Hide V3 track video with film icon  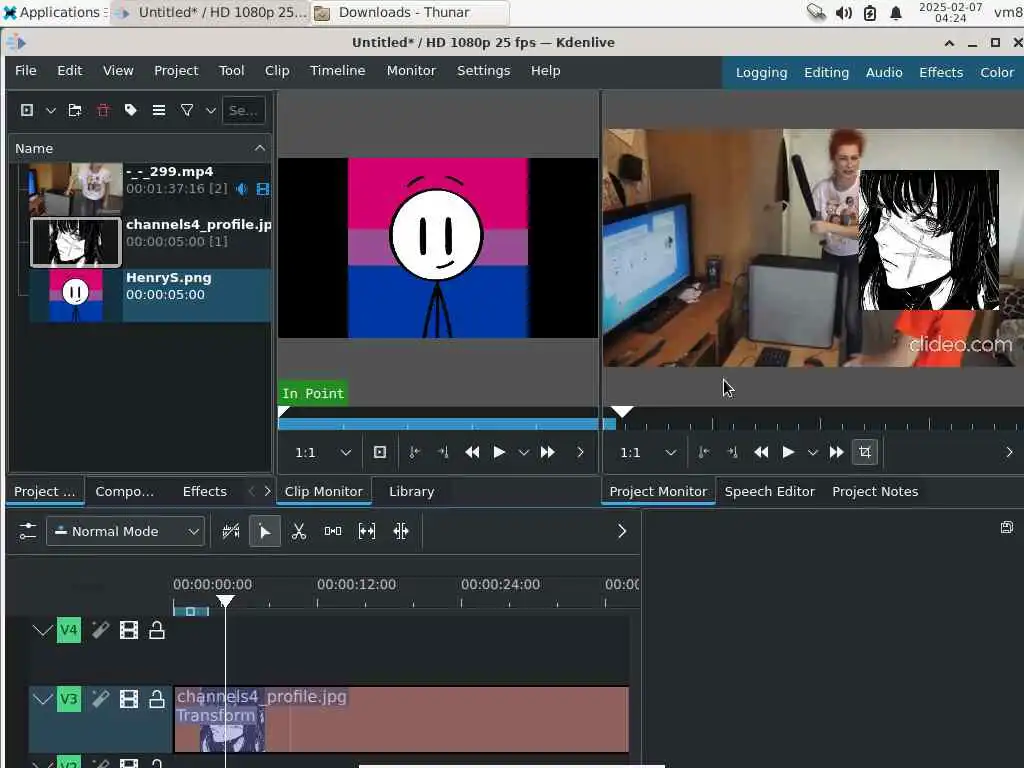(129, 699)
